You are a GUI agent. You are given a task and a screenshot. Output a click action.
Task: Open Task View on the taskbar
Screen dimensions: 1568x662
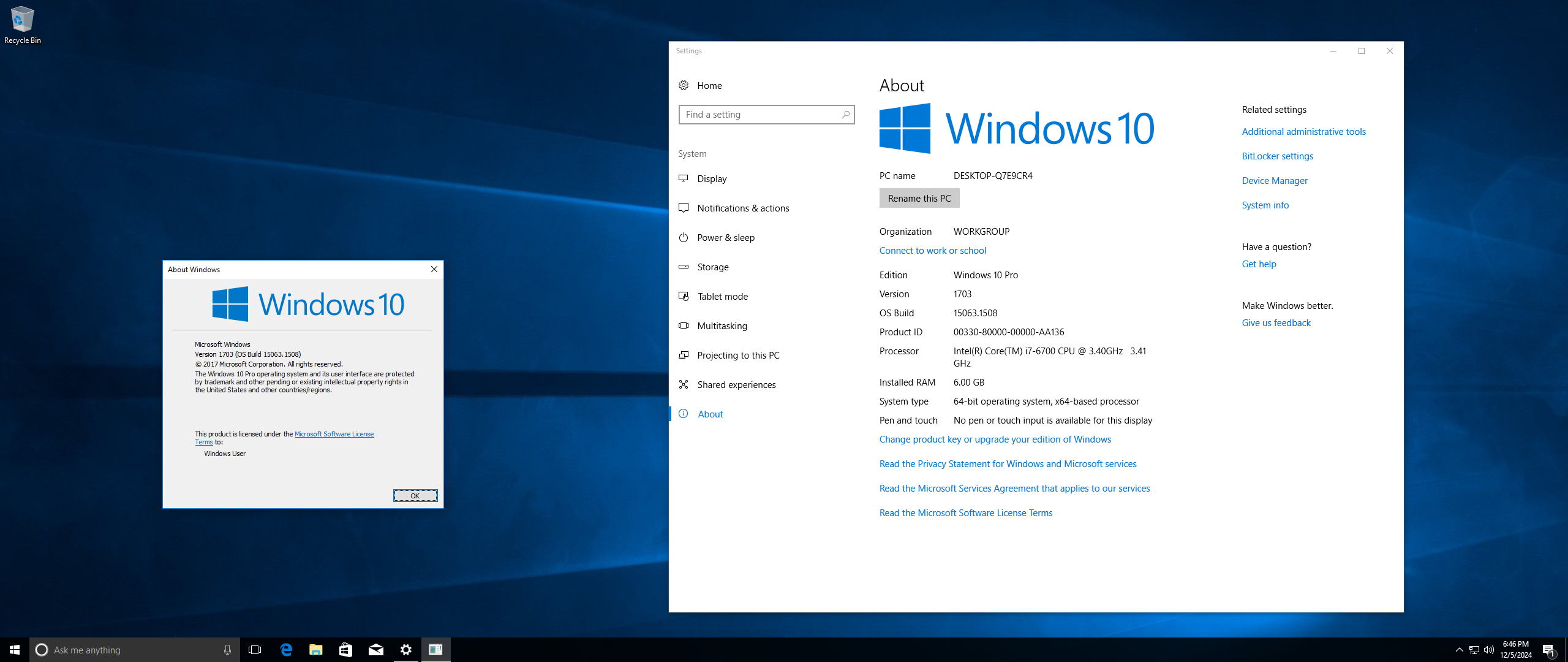[x=255, y=650]
